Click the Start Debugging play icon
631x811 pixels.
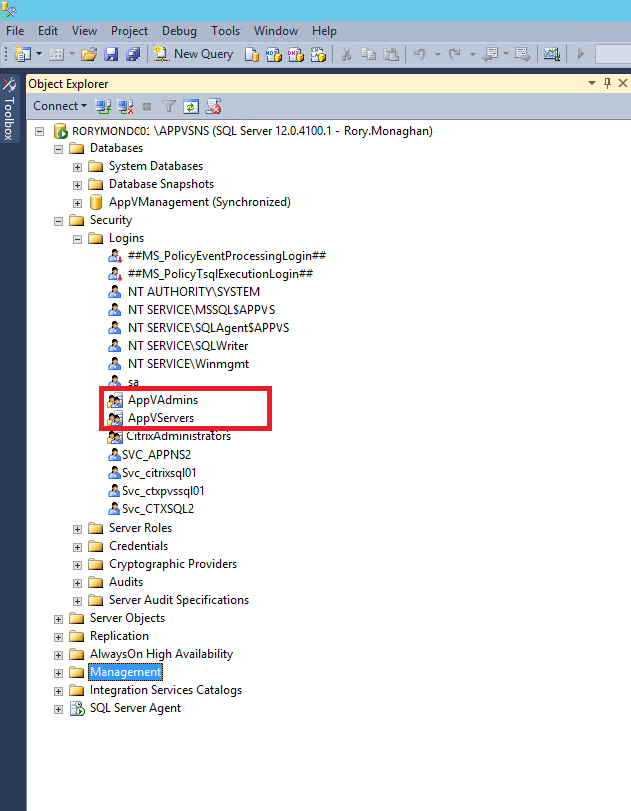[581, 54]
